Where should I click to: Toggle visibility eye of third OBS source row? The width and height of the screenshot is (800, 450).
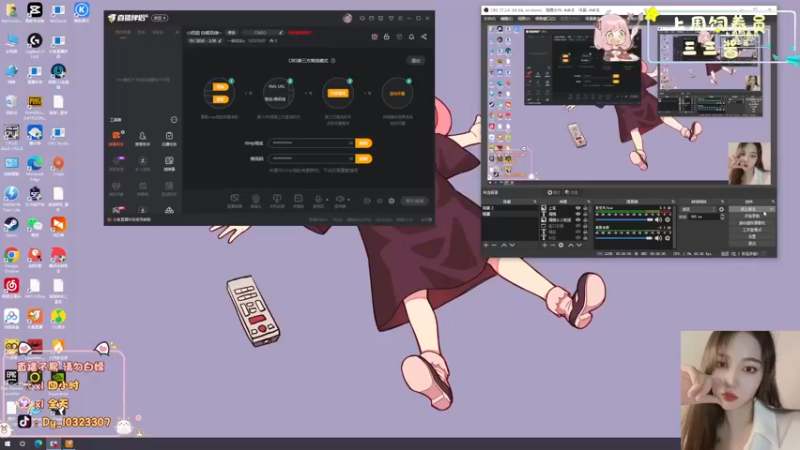(x=578, y=220)
